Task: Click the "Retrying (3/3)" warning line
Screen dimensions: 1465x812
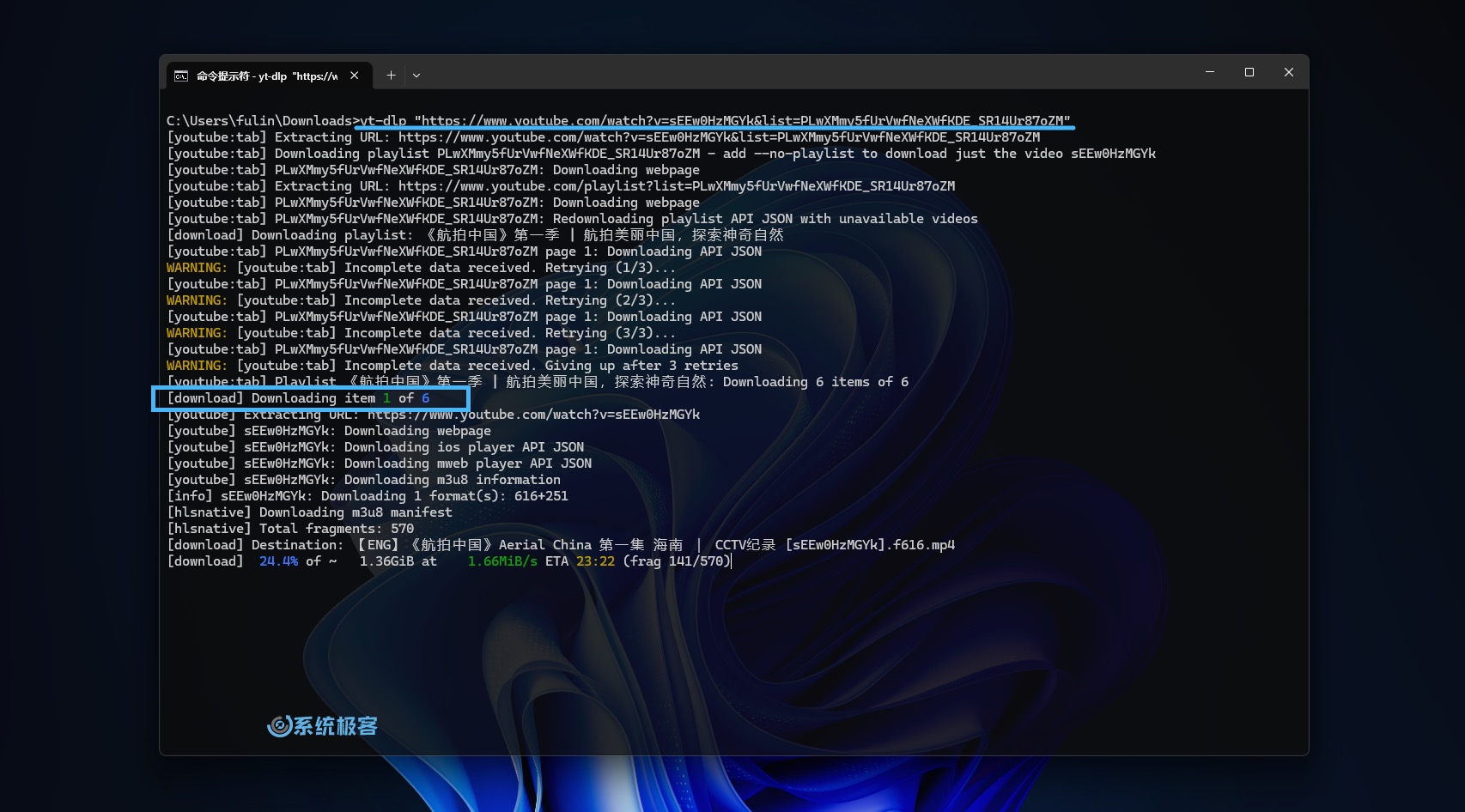Action: point(421,333)
